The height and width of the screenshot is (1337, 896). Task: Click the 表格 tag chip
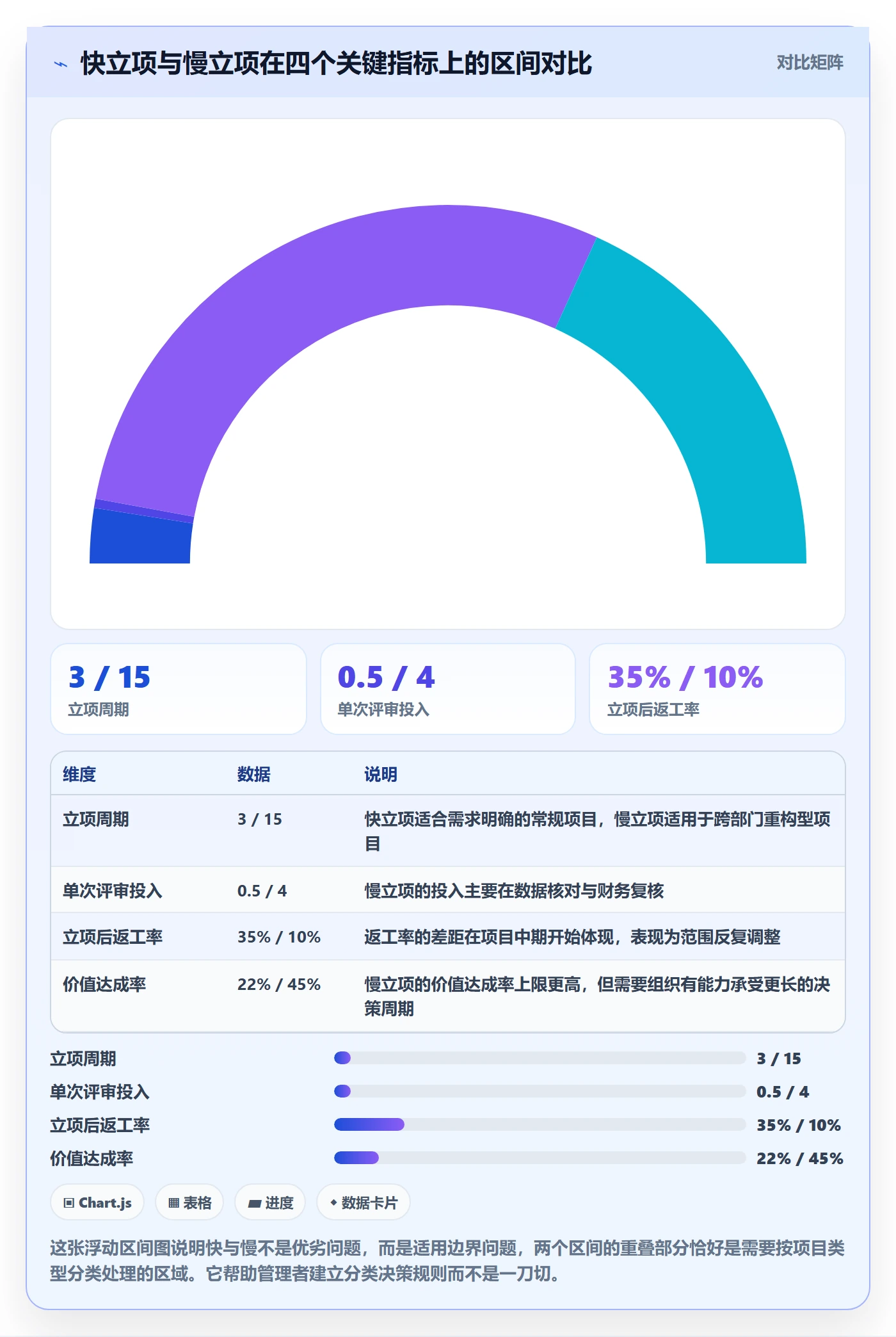pyautogui.click(x=189, y=1203)
